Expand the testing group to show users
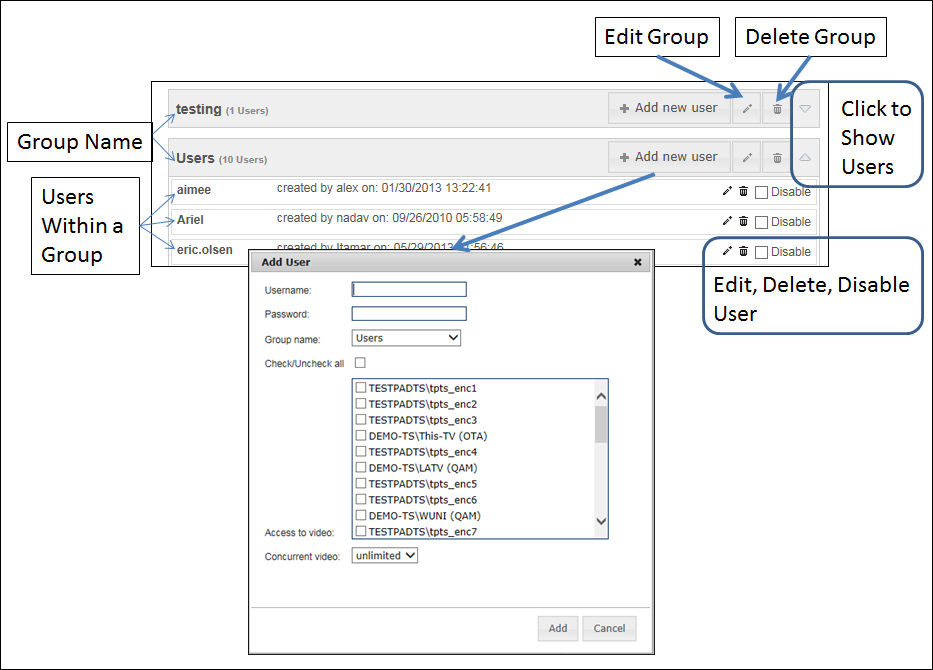933x670 pixels. pyautogui.click(x=807, y=108)
